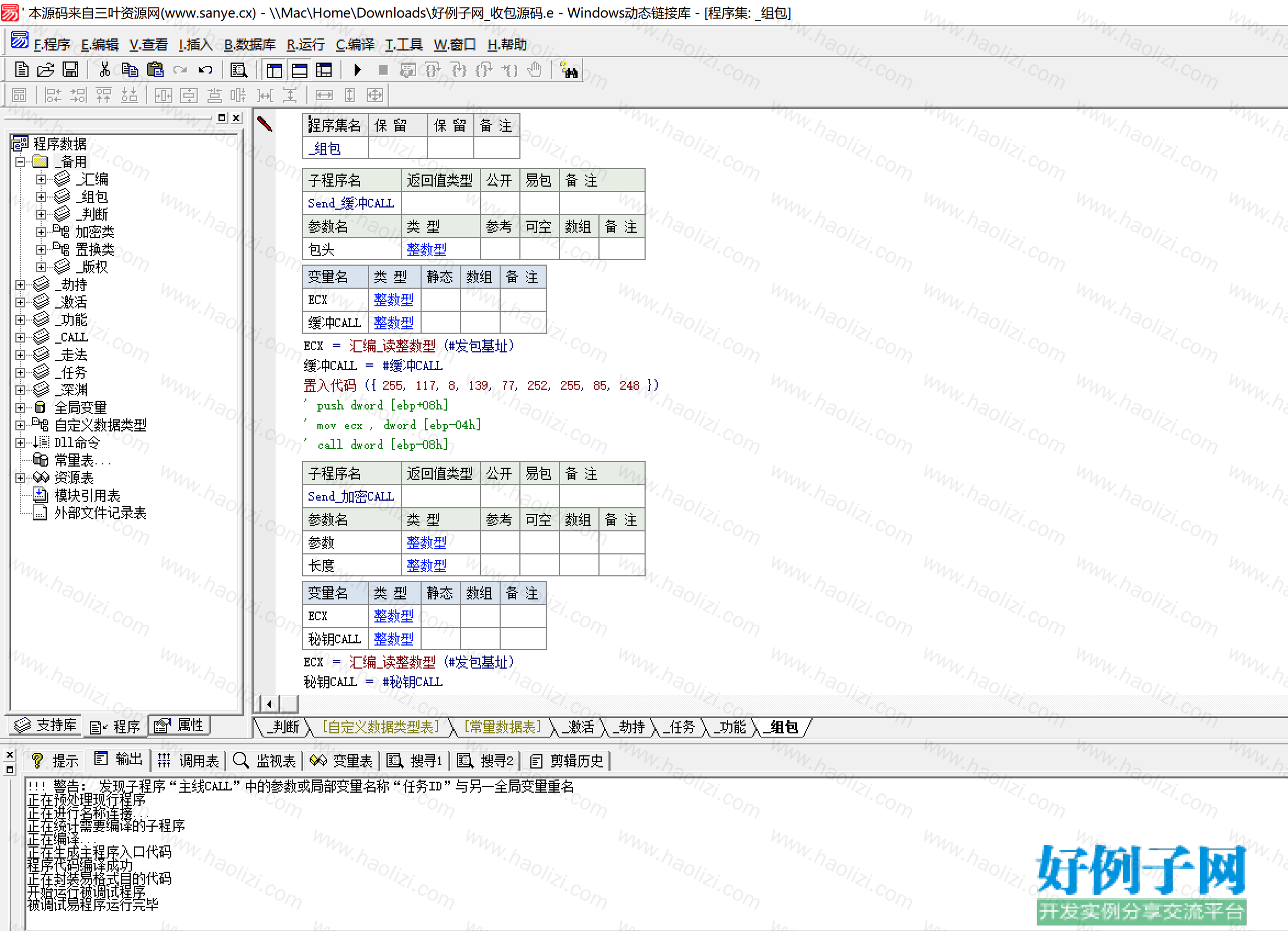Viewport: 1288px width, 931px height.
Task: Click the Find magnifier toolbar icon
Action: point(238,70)
